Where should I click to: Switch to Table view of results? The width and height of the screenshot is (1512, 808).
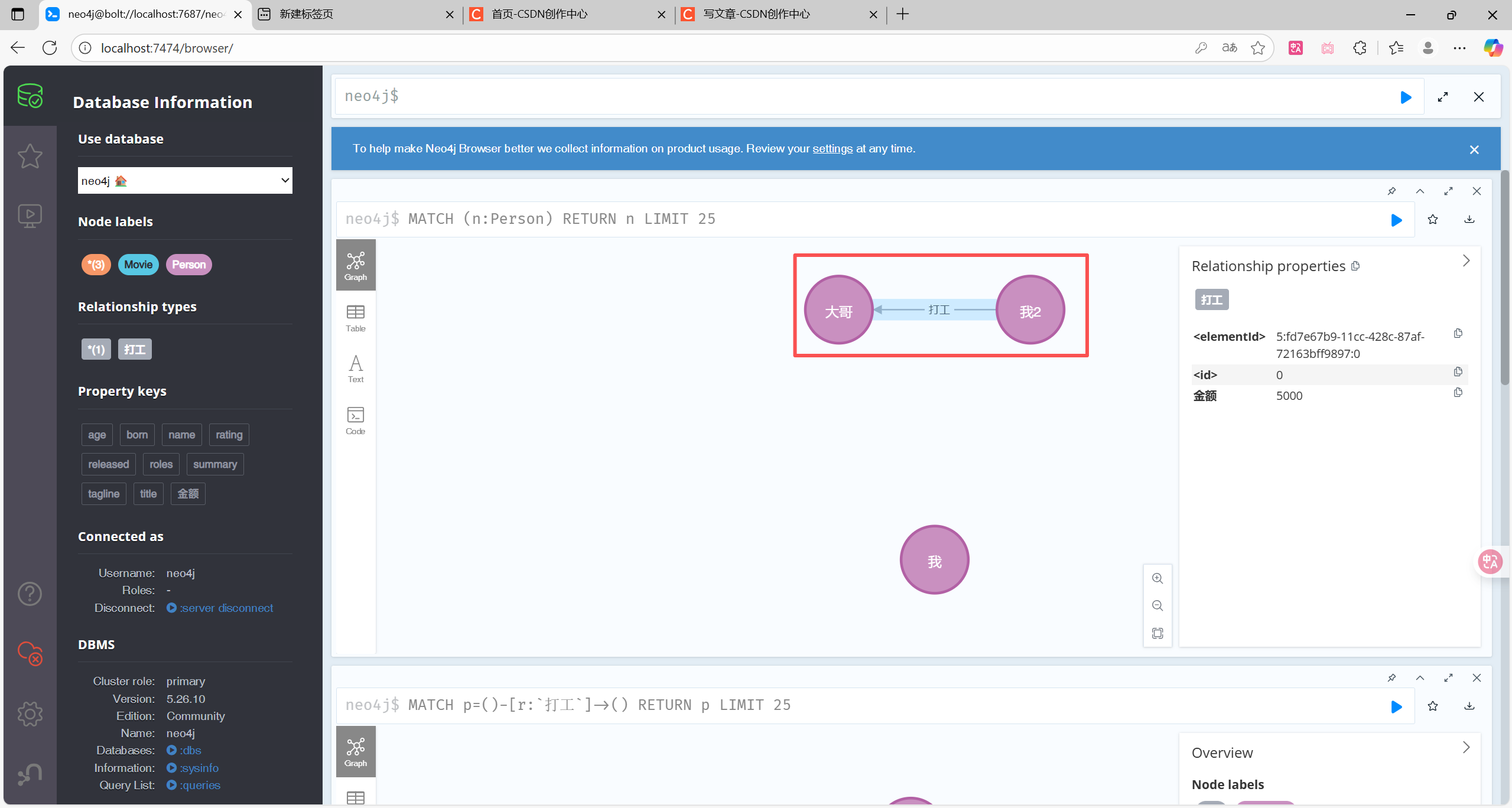tap(355, 318)
